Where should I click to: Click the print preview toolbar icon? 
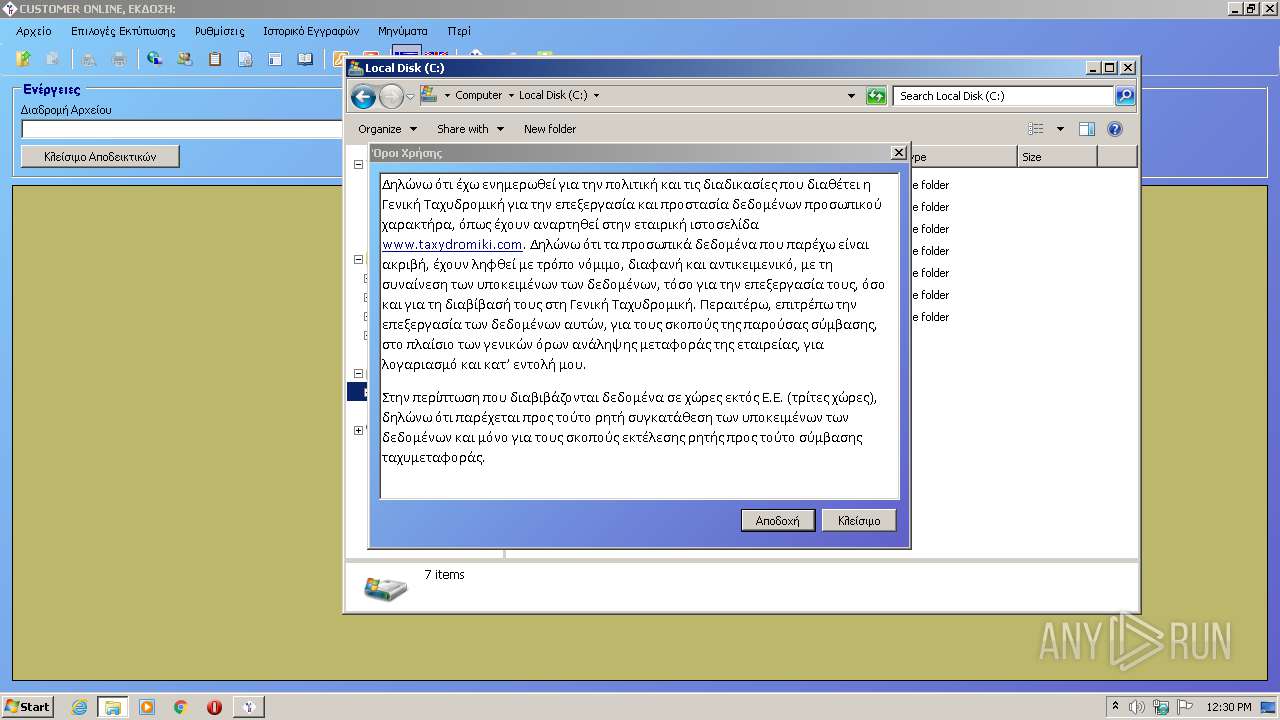(x=89, y=59)
